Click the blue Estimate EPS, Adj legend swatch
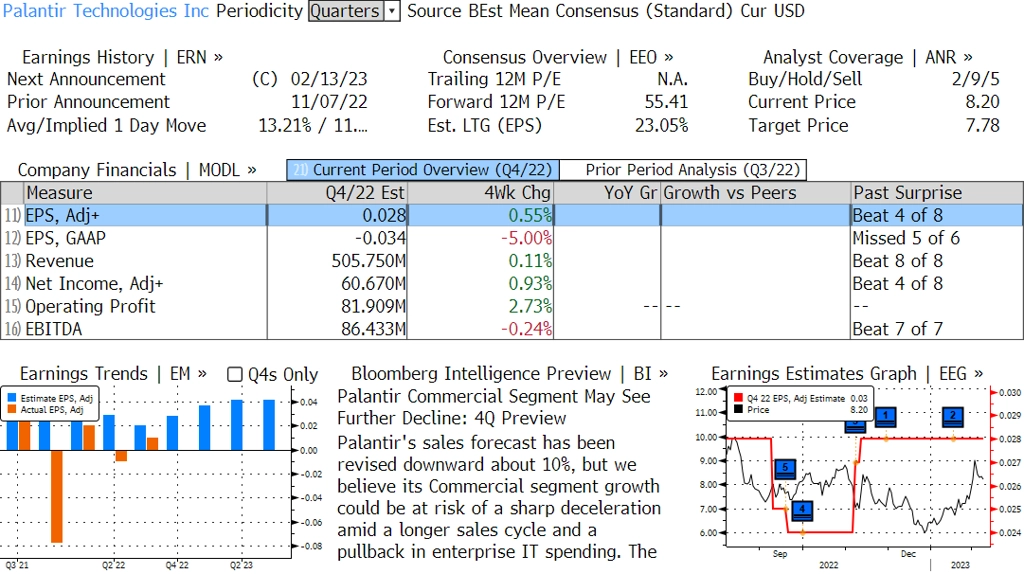The image size is (1024, 574). click(12, 398)
